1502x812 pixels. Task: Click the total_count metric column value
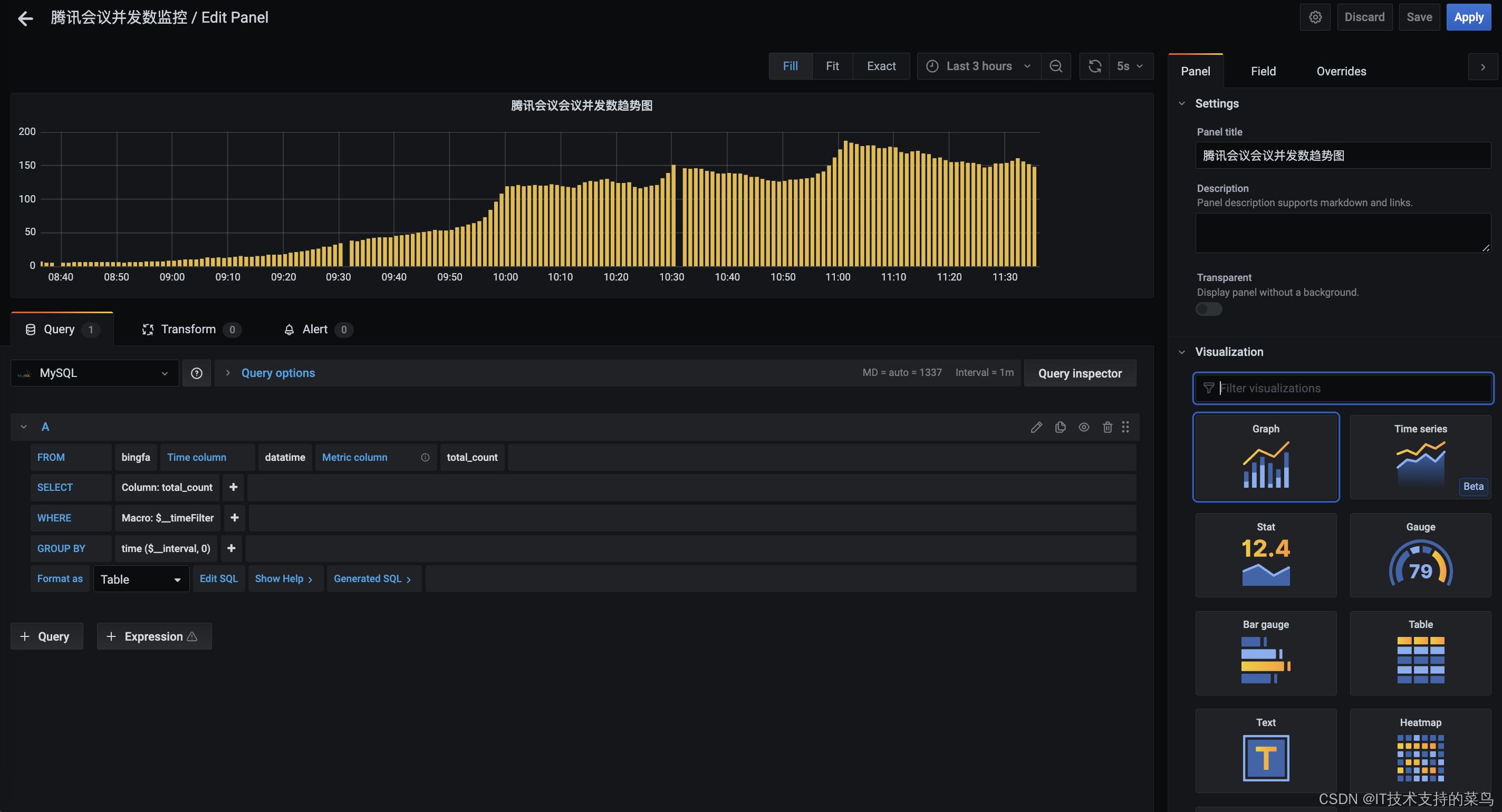473,458
